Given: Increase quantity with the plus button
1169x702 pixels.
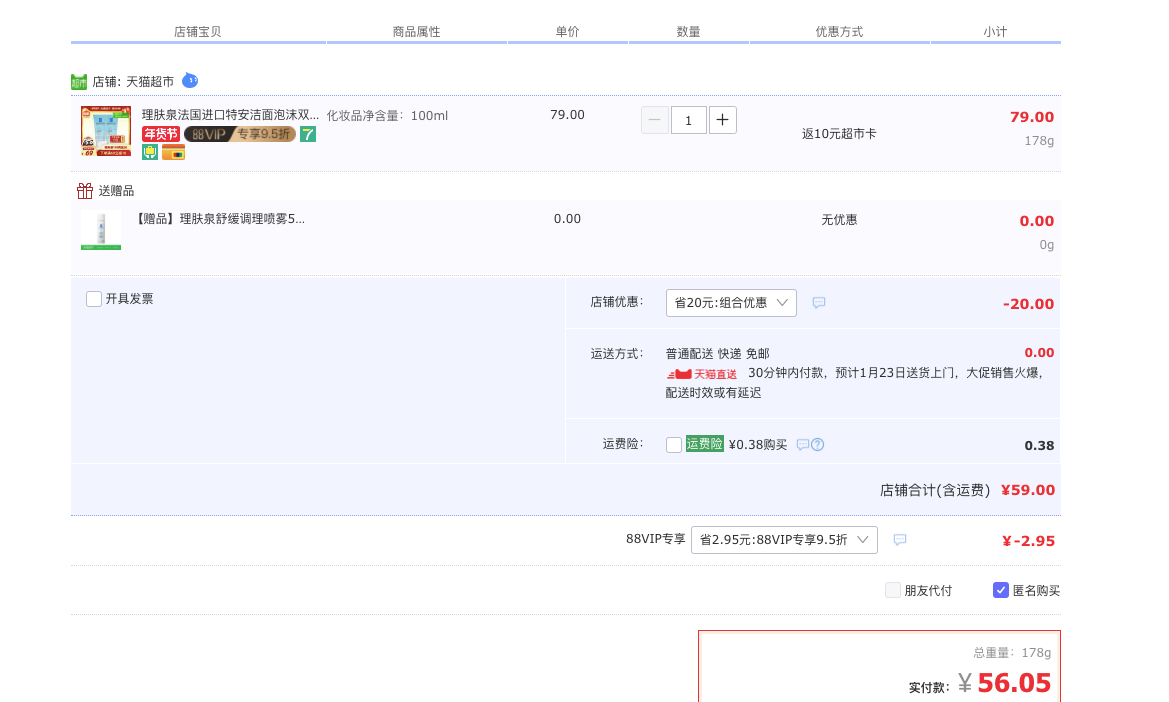Looking at the screenshot, I should tap(722, 120).
